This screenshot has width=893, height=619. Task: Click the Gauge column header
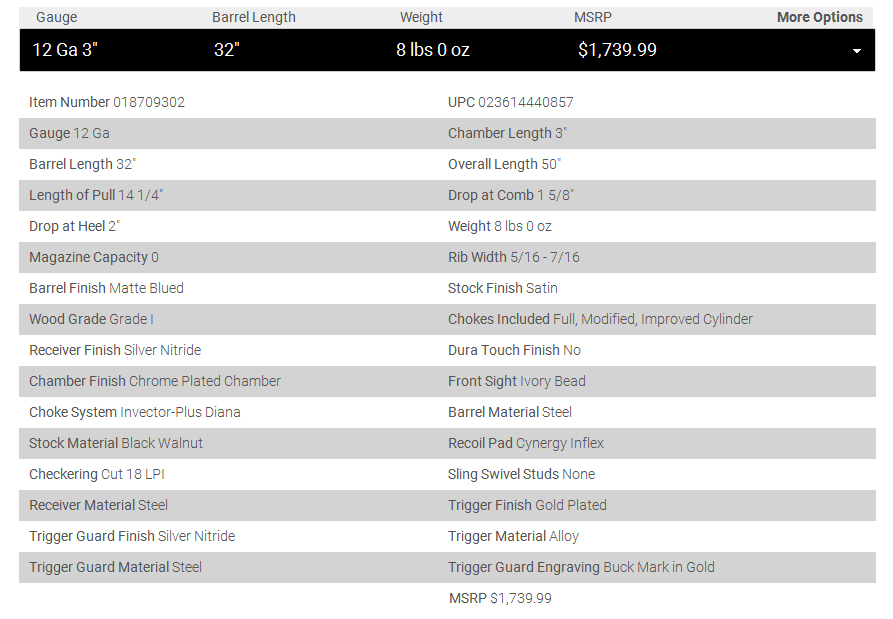56,17
